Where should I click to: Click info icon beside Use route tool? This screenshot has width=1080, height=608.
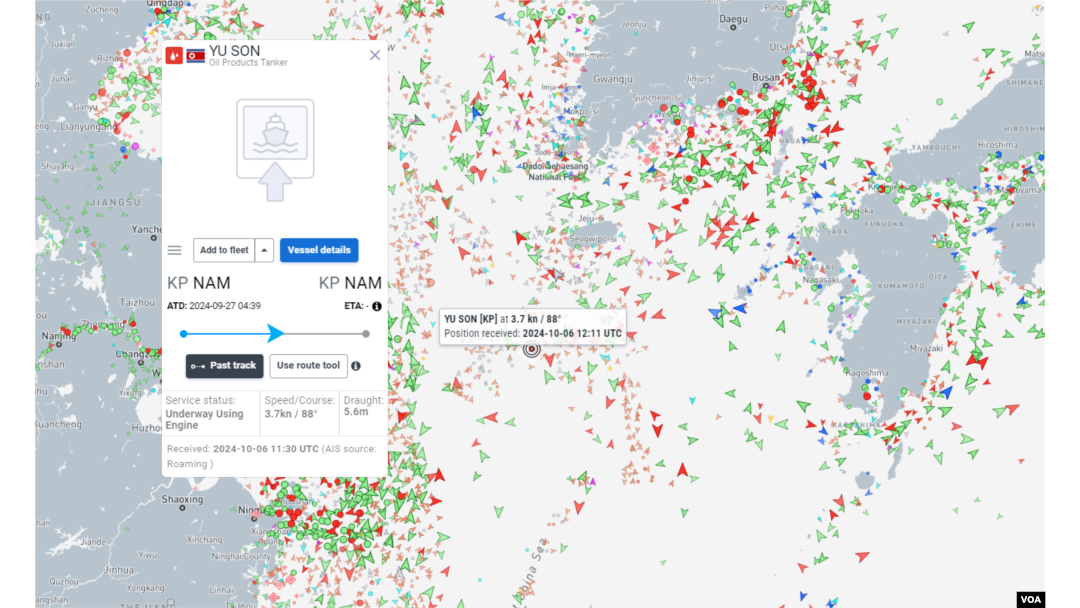[x=356, y=366]
